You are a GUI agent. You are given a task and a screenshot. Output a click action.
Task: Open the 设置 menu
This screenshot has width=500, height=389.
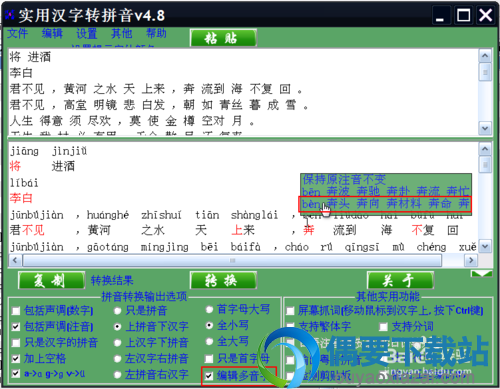tap(87, 33)
